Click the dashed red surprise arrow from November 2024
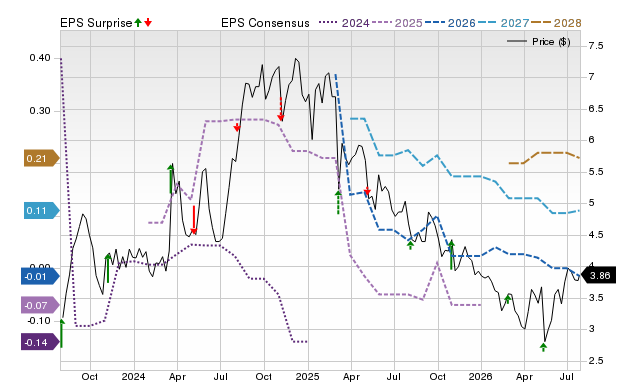The image size is (640, 382). pos(281,109)
